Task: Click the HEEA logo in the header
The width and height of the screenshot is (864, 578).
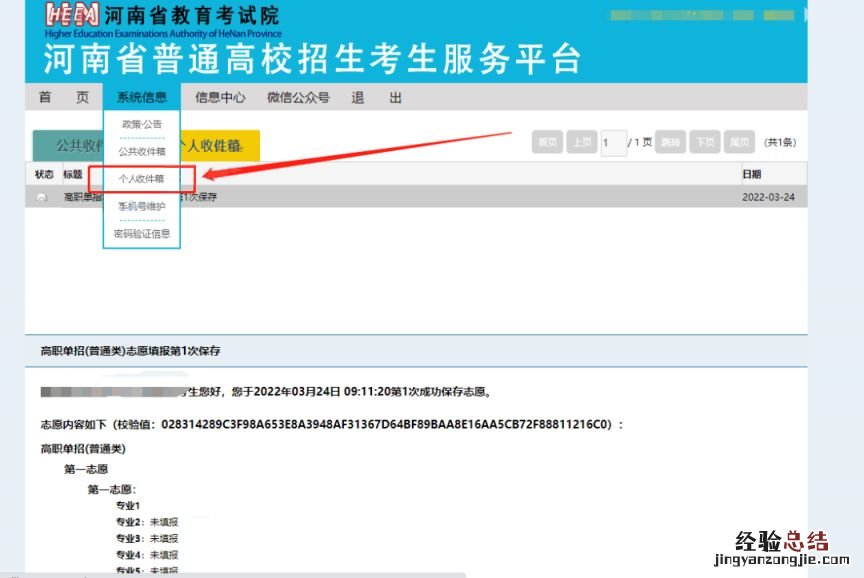Action: point(72,16)
